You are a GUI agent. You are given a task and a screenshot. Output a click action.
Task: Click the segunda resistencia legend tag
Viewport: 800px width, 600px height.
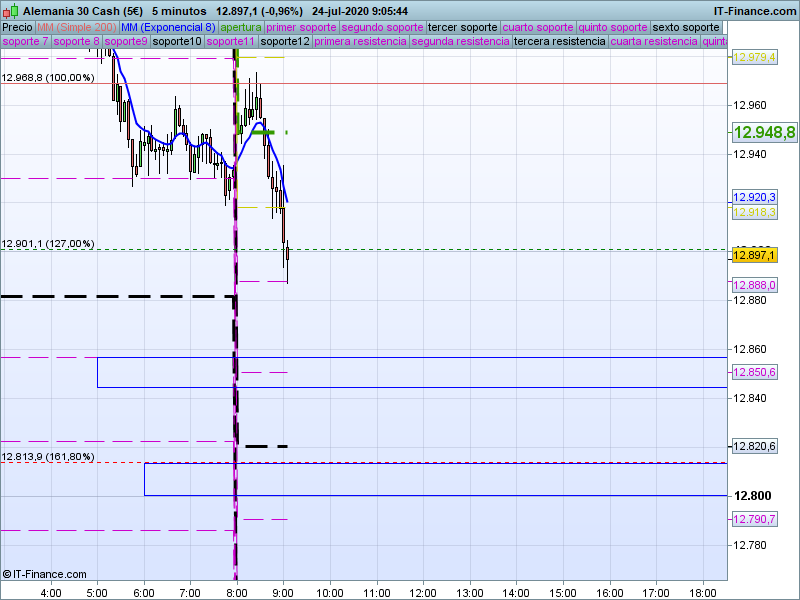(x=460, y=41)
